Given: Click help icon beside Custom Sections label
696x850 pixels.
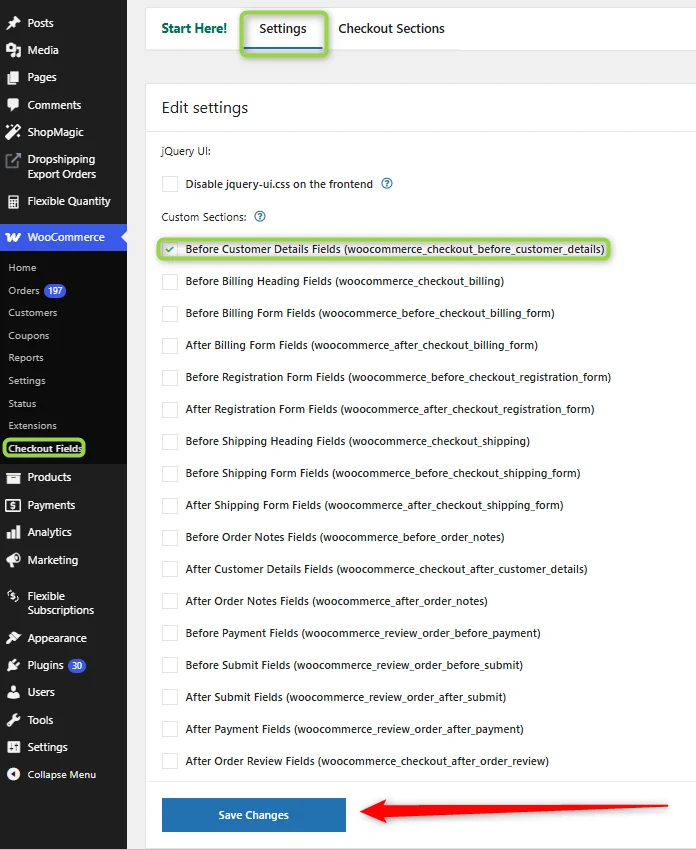Looking at the screenshot, I should coord(260,217).
